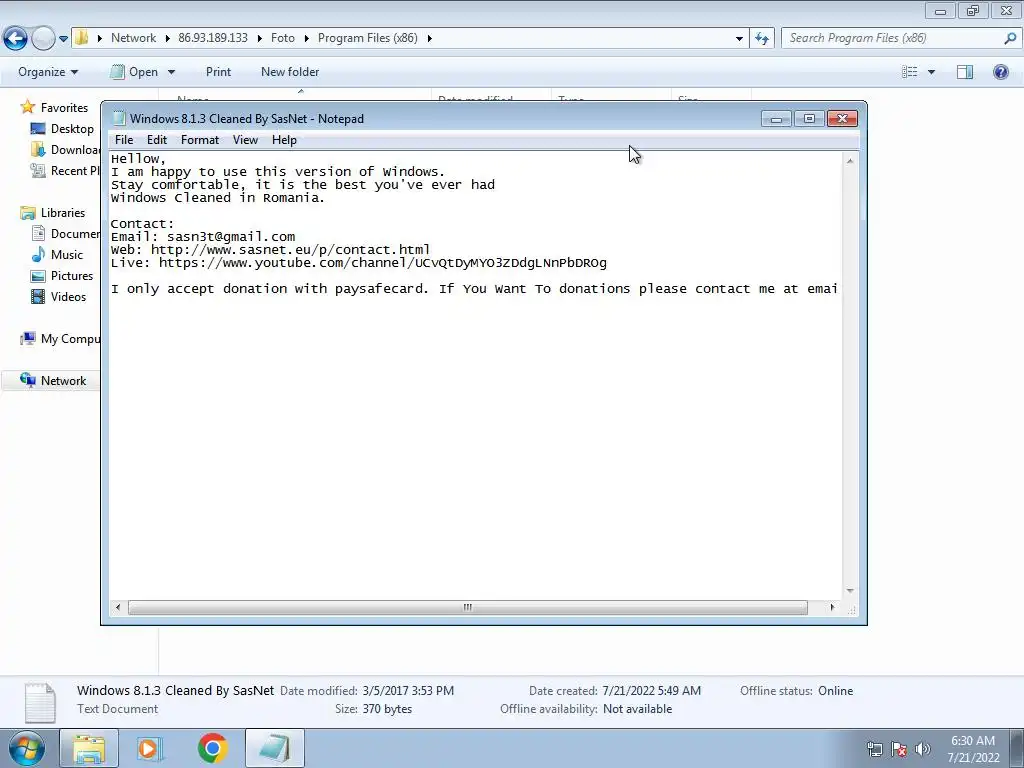The width and height of the screenshot is (1024, 768).
Task: Open recent locations dropdown beside nav arrows
Action: click(63, 39)
